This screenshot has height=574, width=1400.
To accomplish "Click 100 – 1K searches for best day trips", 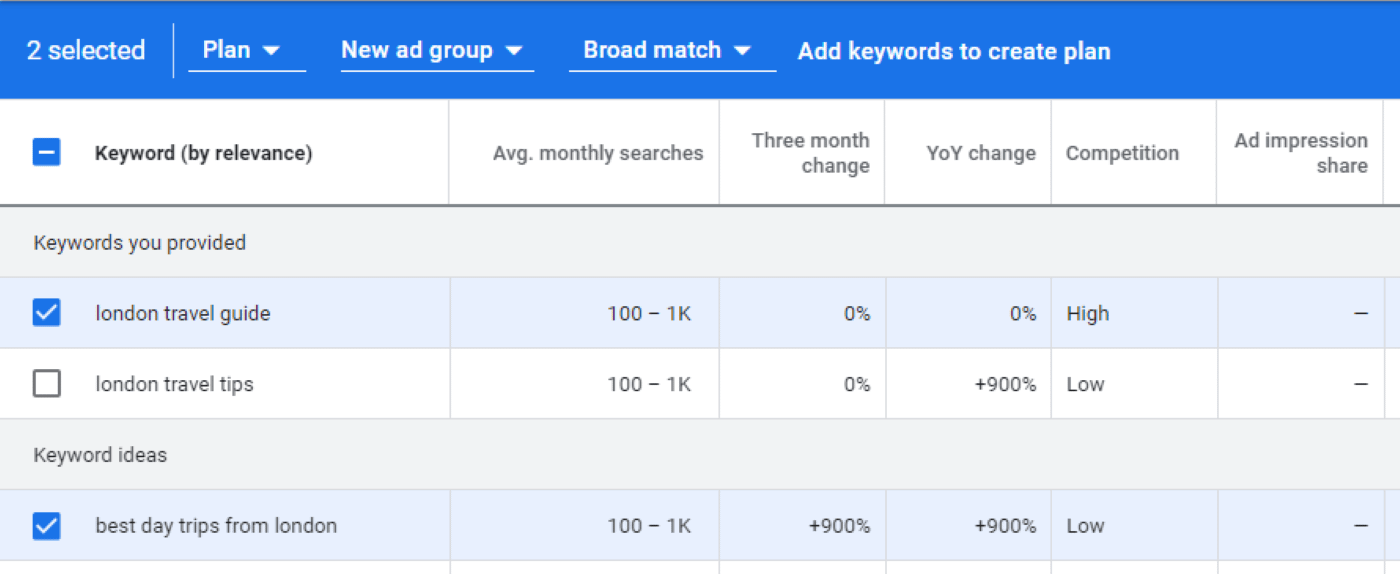I will pyautogui.click(x=649, y=526).
